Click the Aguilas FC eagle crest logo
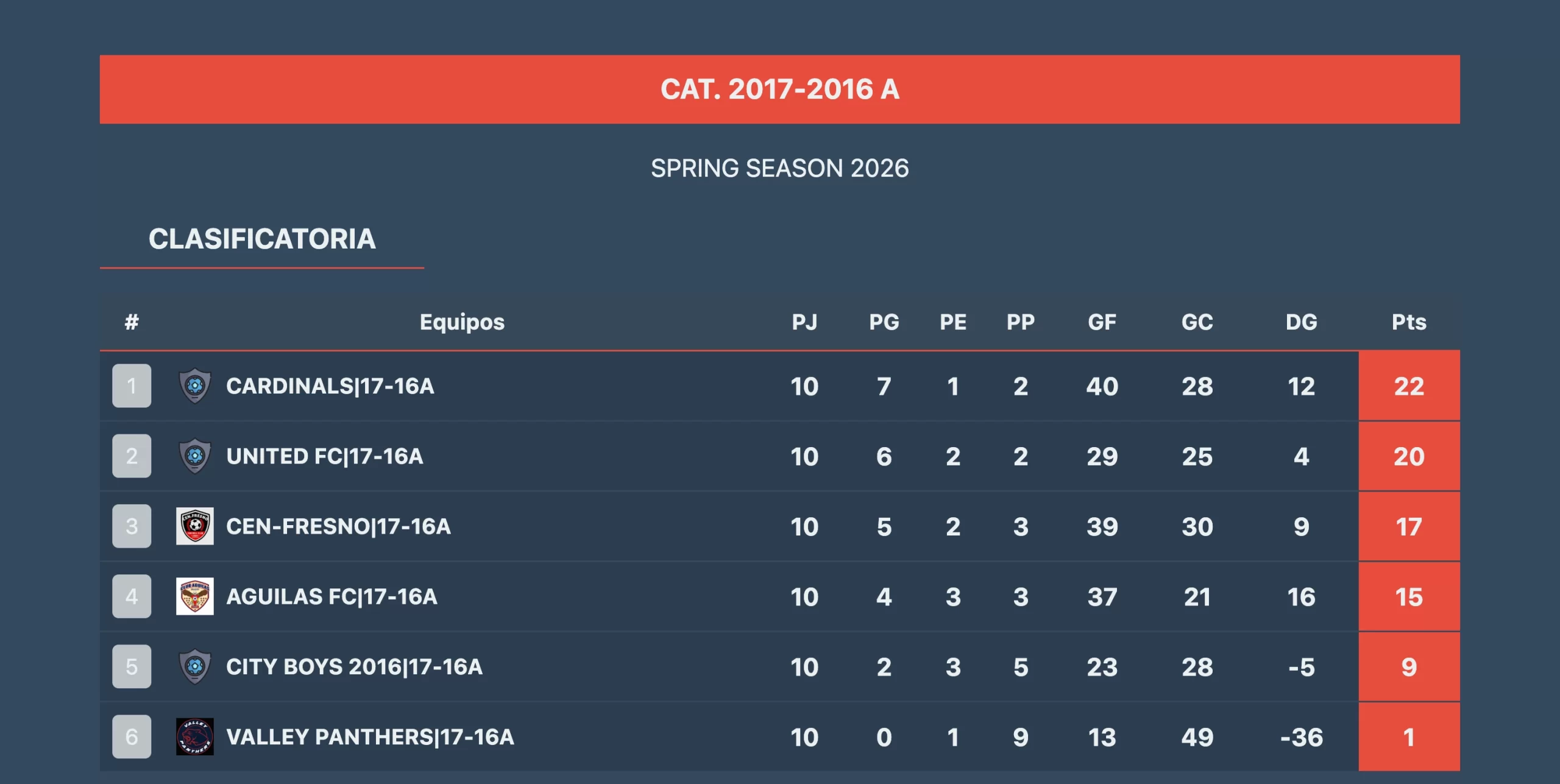 click(195, 596)
